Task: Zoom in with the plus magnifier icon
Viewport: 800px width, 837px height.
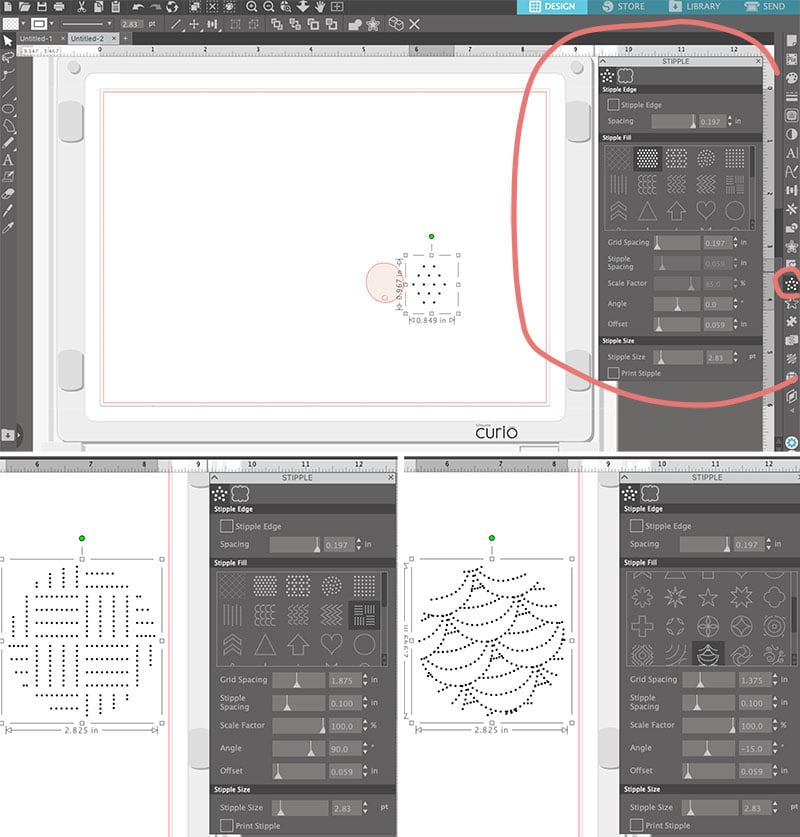Action: [x=251, y=6]
